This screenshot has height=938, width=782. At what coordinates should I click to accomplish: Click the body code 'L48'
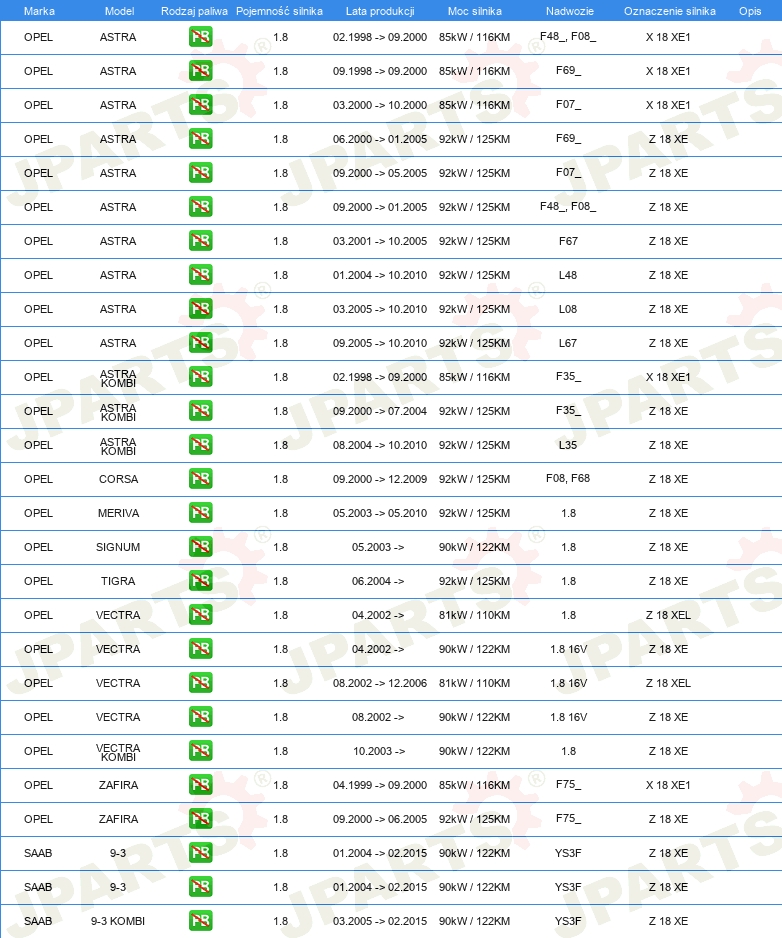(x=568, y=275)
